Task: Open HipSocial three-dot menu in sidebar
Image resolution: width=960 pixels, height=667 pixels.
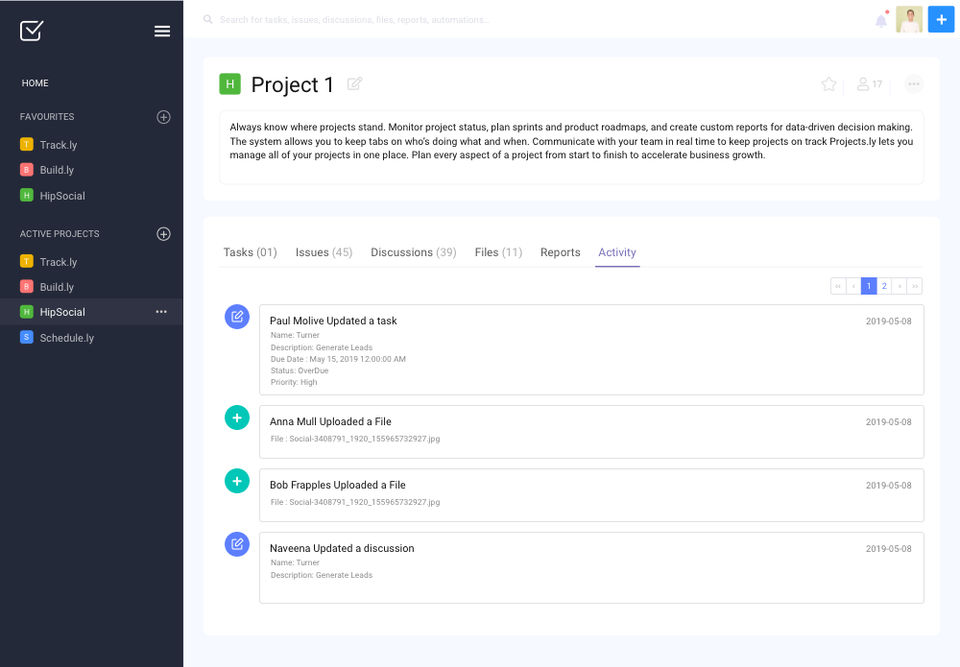Action: 161,312
